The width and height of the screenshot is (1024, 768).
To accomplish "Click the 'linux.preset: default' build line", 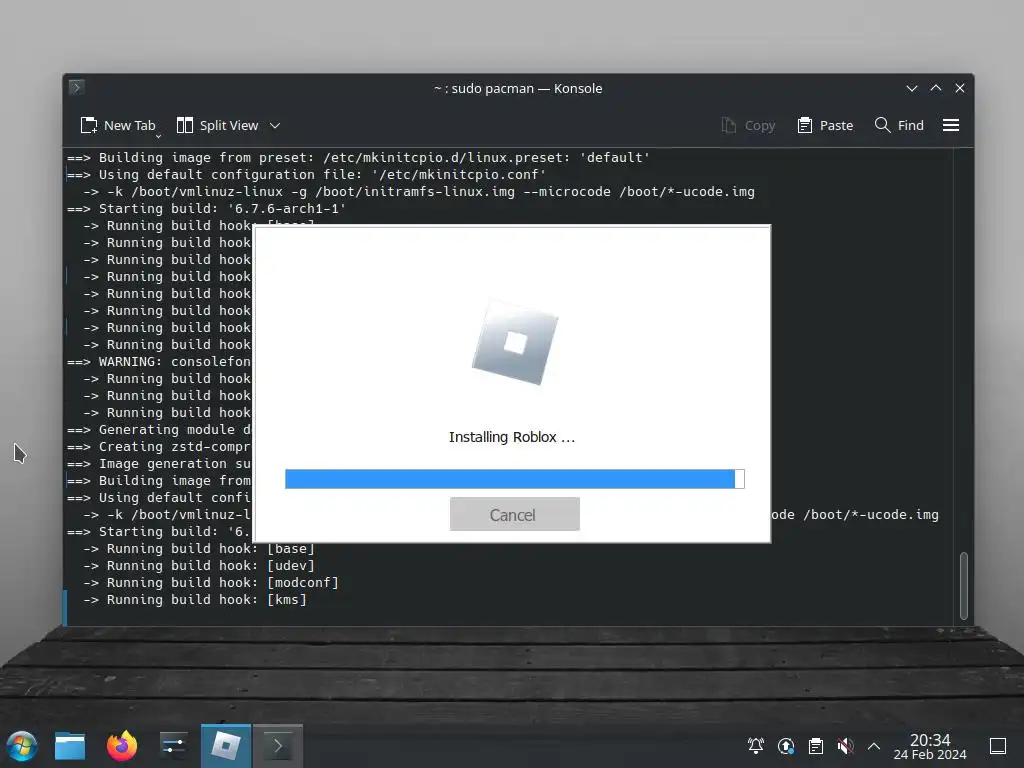I will point(359,157).
